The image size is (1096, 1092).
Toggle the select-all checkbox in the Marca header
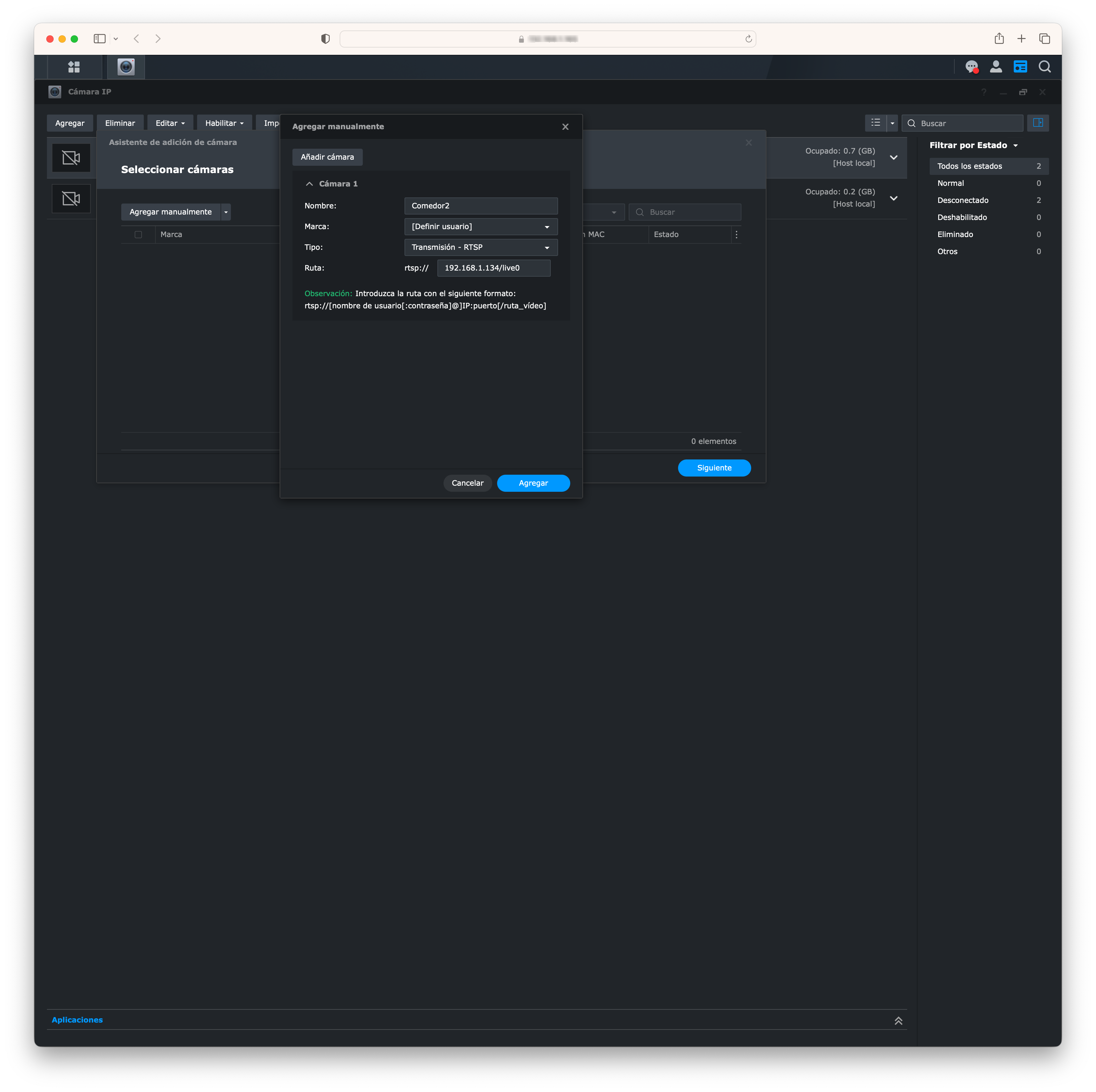point(138,234)
